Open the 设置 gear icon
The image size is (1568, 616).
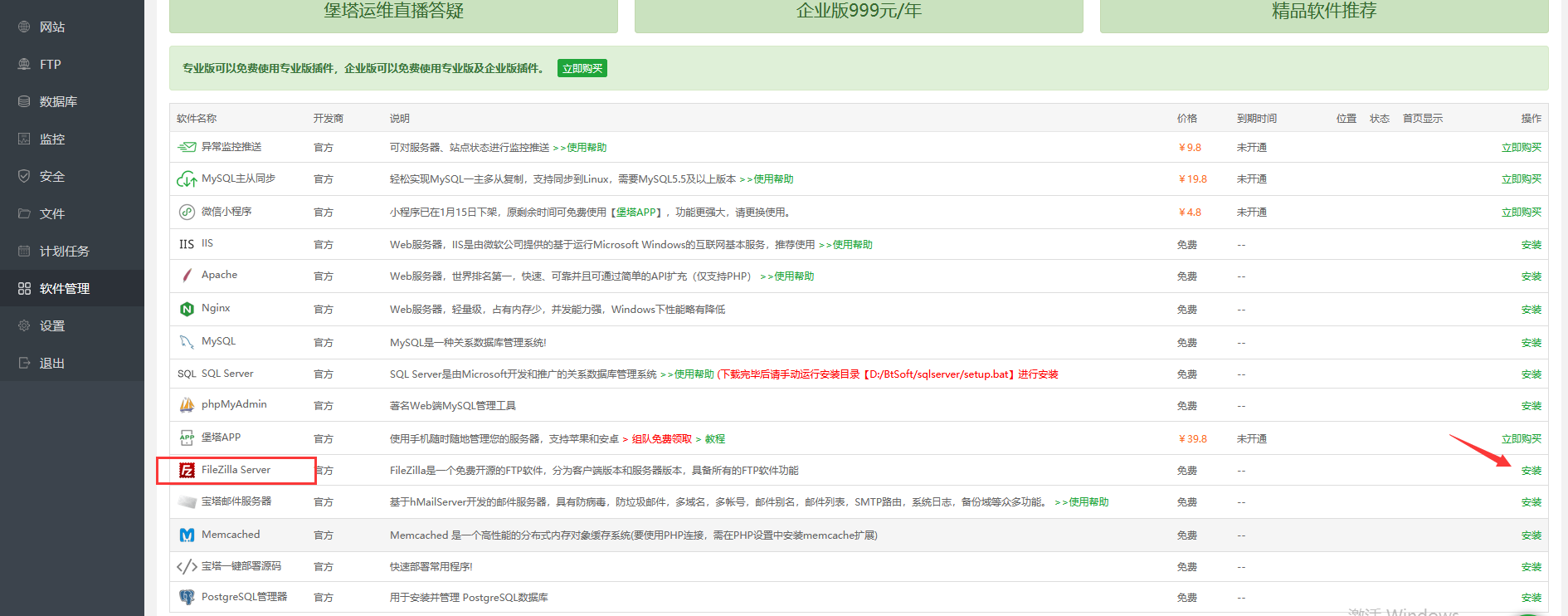click(x=24, y=325)
